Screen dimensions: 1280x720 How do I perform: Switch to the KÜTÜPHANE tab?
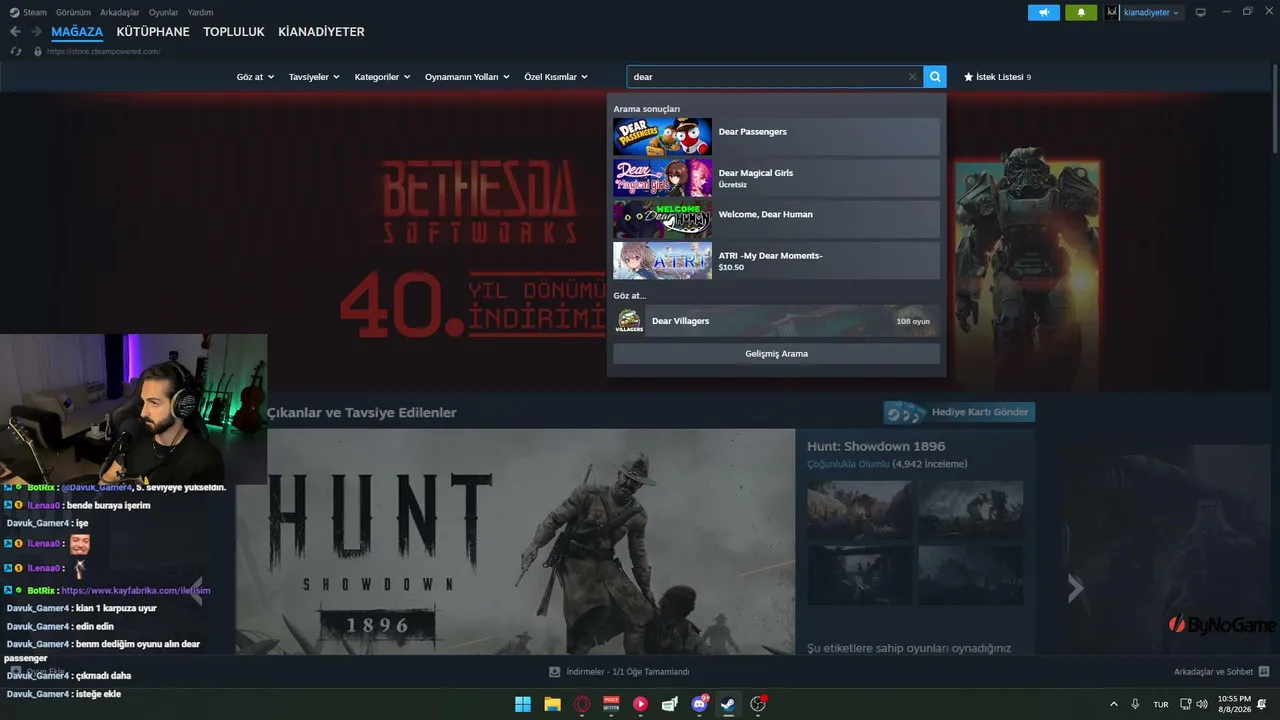coord(153,32)
